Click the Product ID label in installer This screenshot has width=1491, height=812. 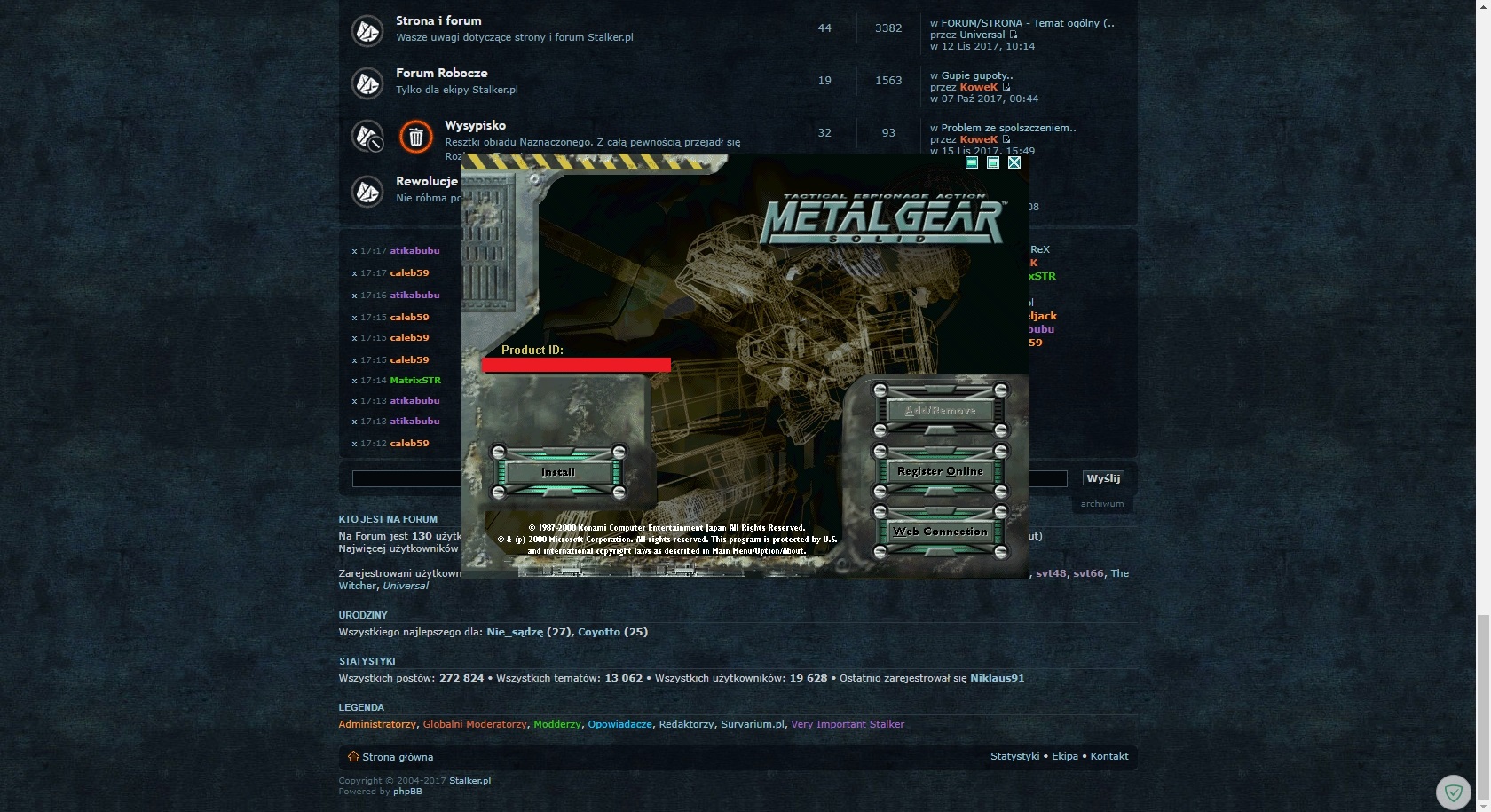coord(532,350)
